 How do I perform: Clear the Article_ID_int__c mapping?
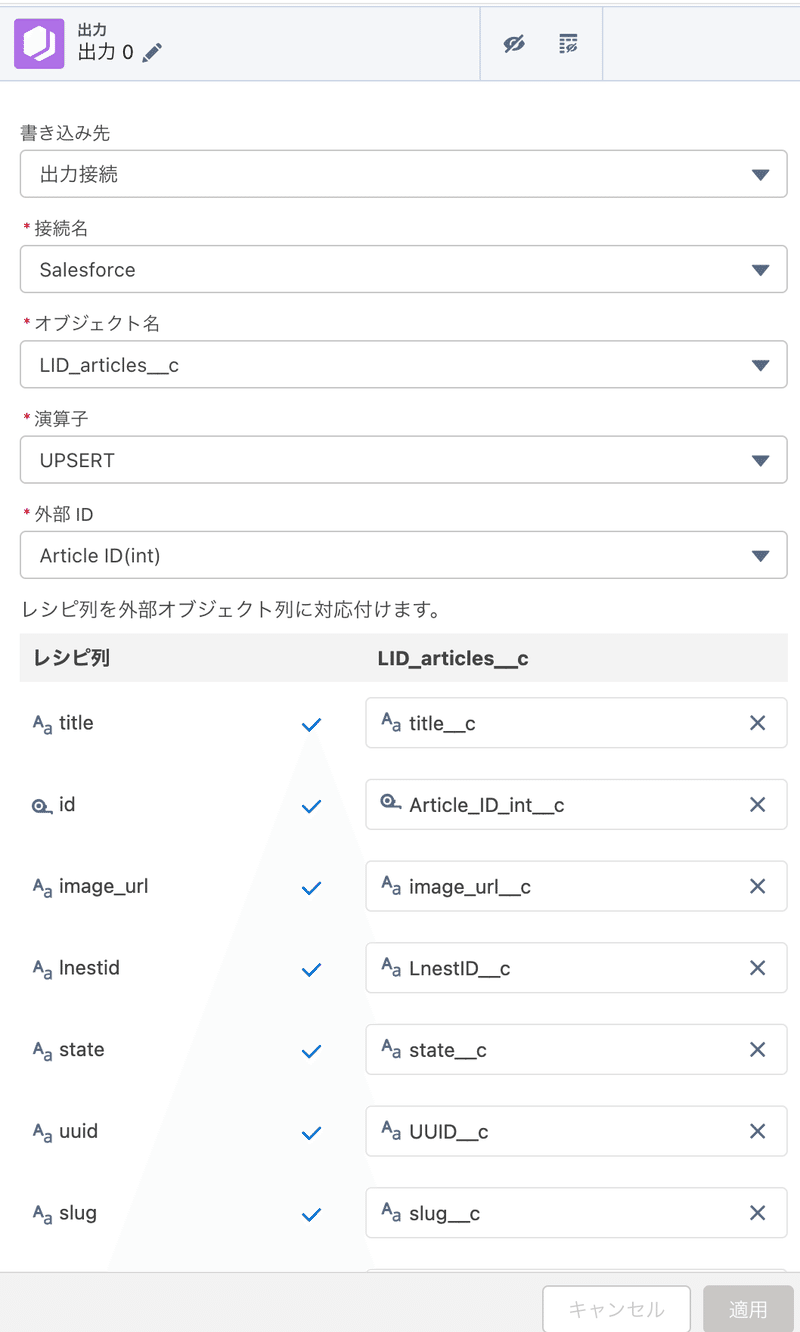coord(757,805)
